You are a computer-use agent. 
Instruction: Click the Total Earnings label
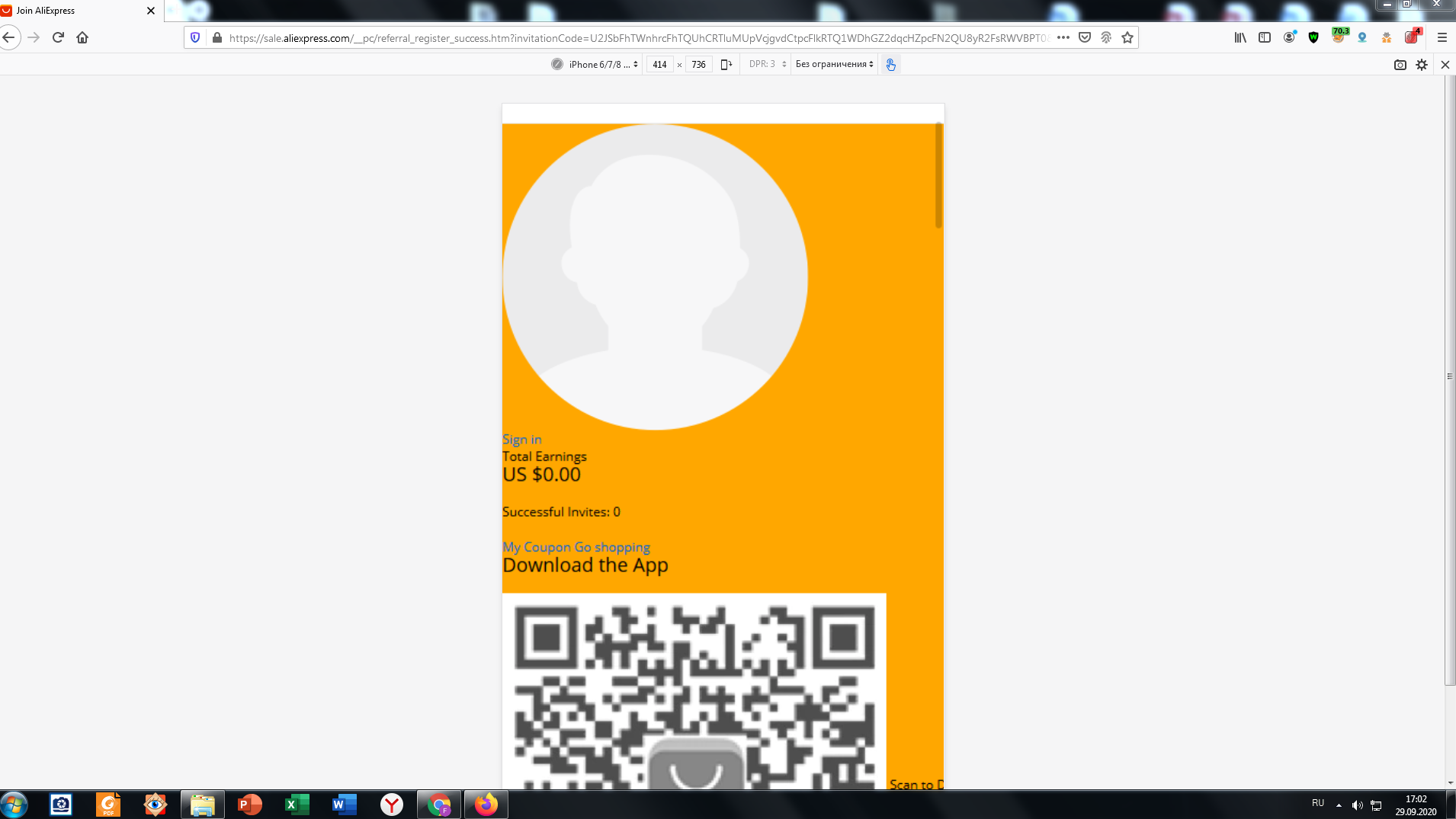click(544, 456)
